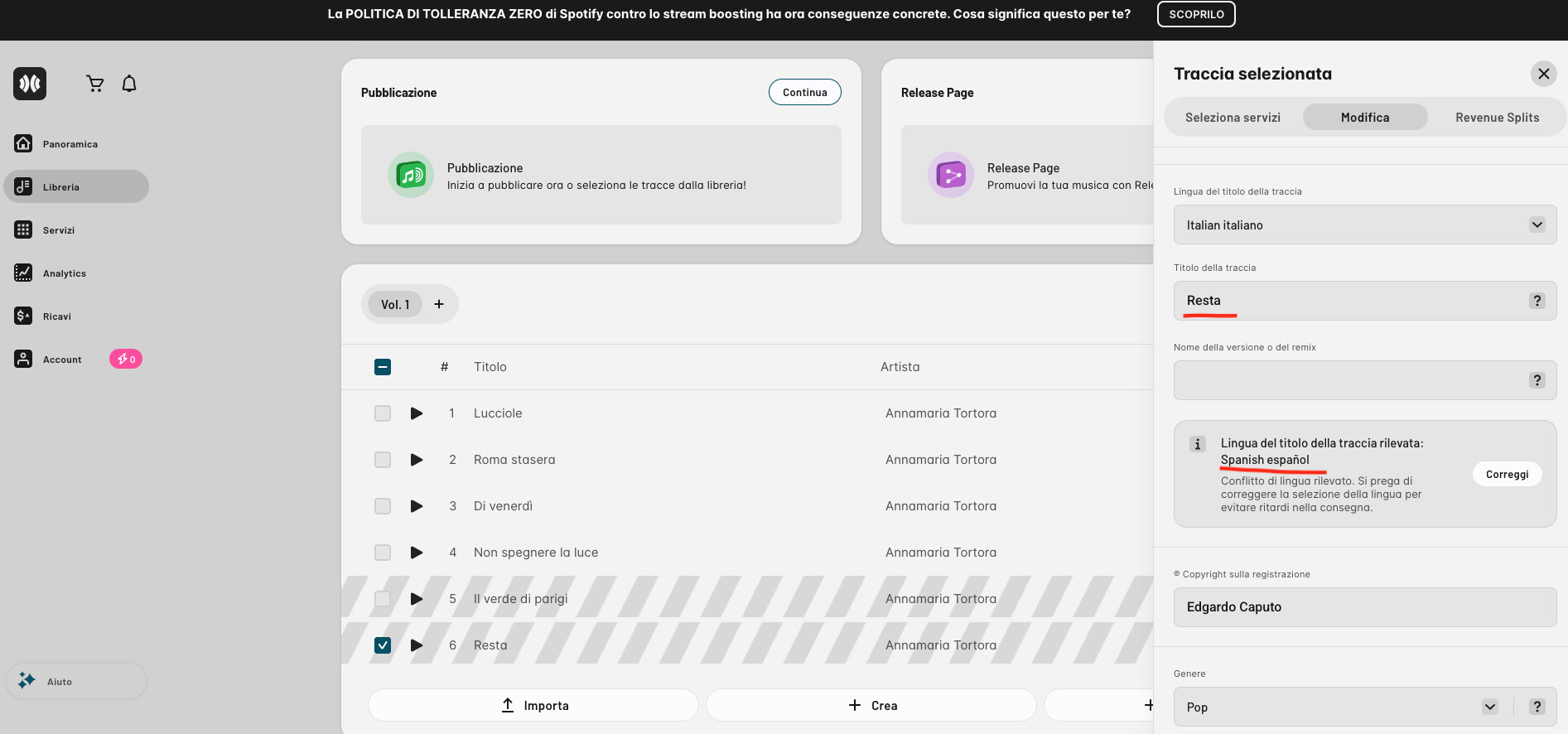Click the SCOPRILO banner button
Image resolution: width=1568 pixels, height=734 pixels.
(1195, 14)
